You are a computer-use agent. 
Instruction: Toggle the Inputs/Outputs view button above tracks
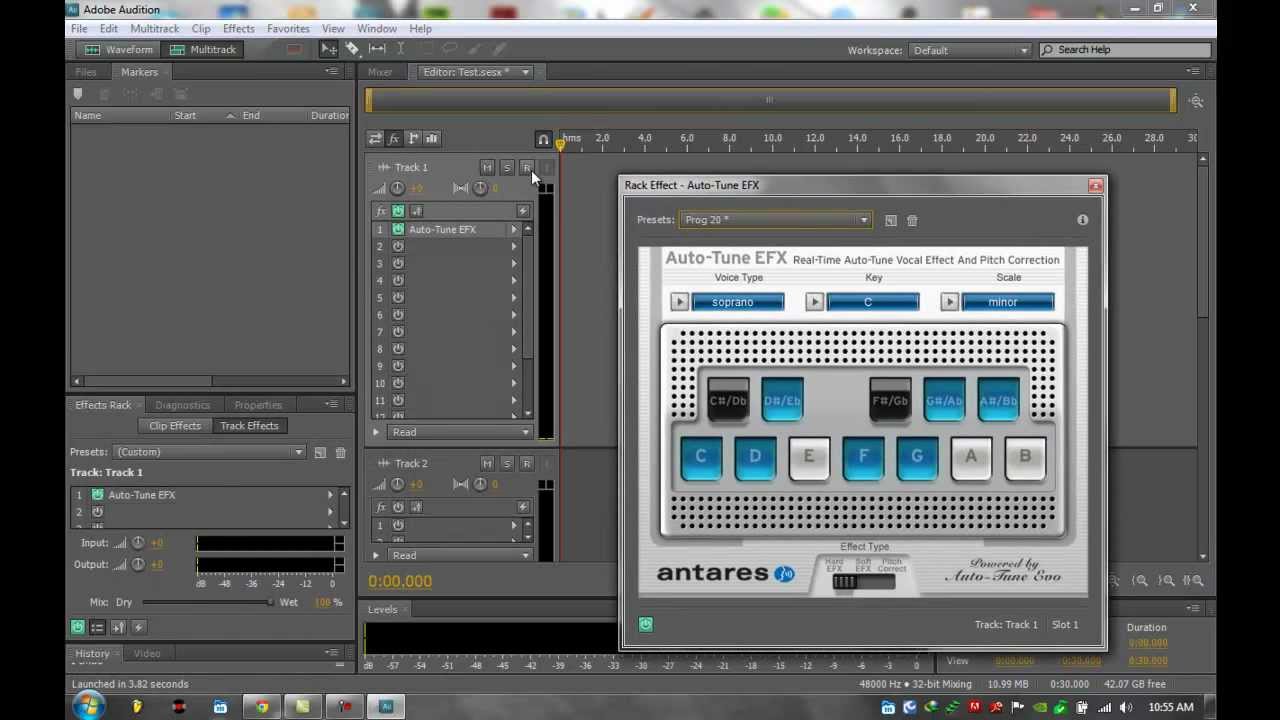click(375, 138)
